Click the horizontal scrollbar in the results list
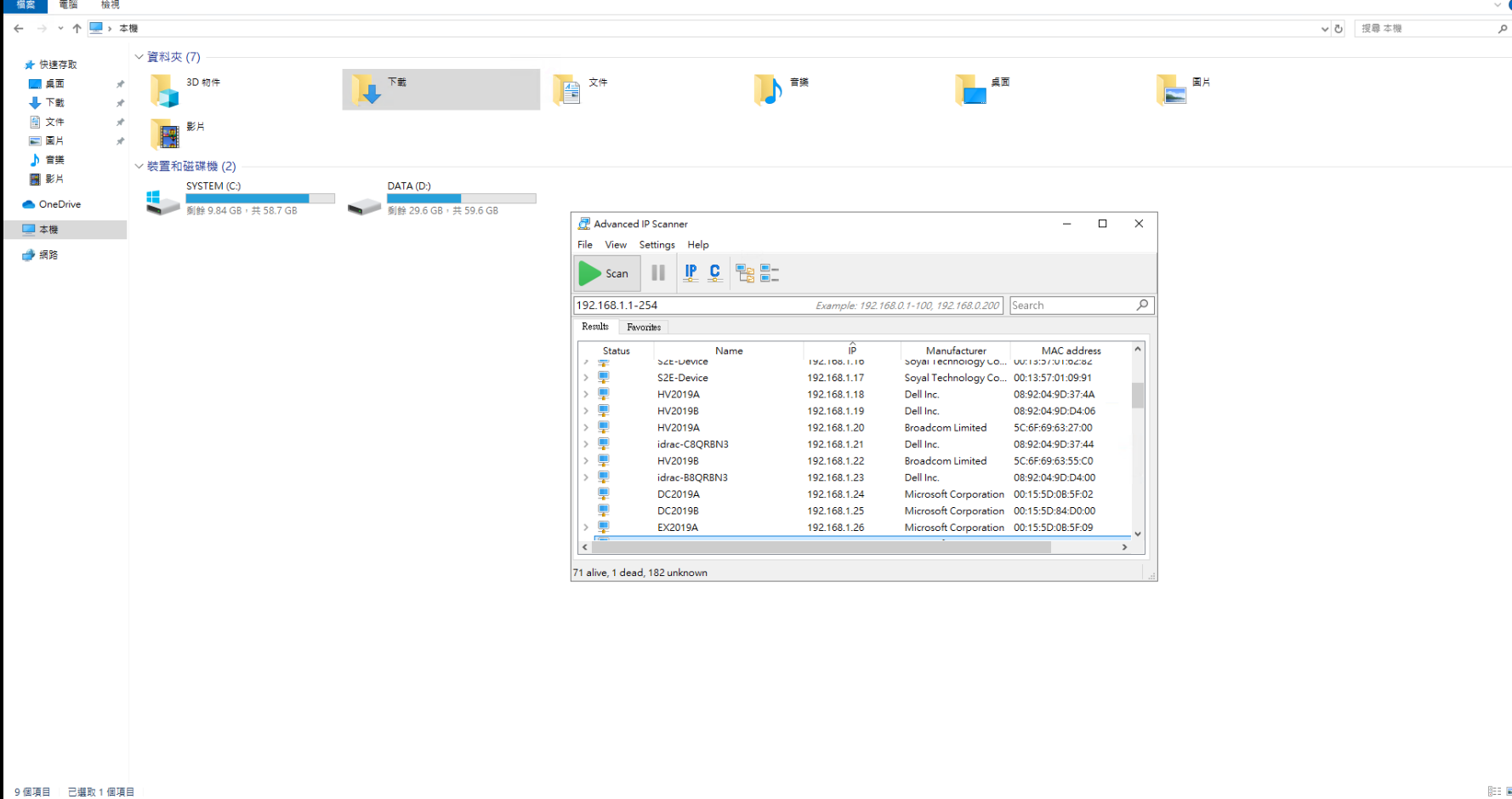Image resolution: width=1512 pixels, height=799 pixels. (821, 547)
